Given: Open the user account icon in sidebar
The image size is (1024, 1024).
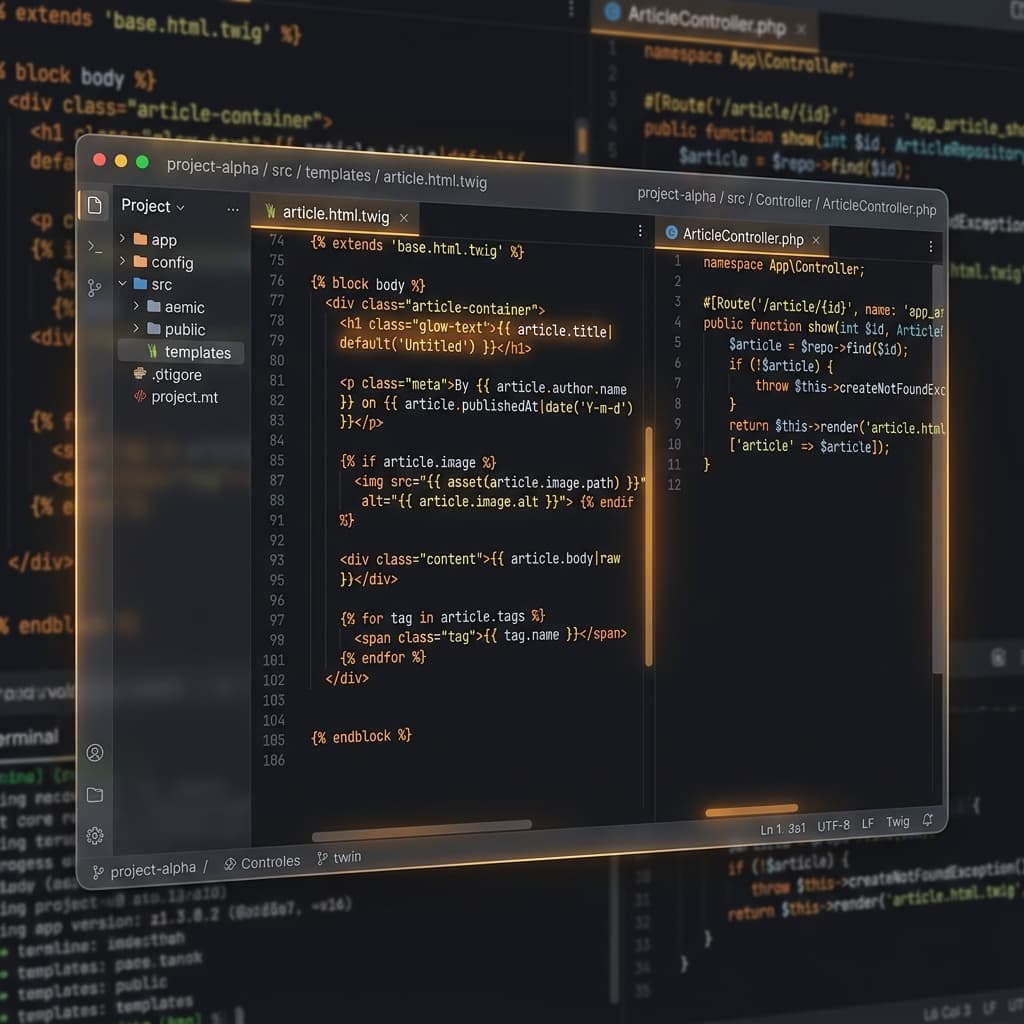Looking at the screenshot, I should point(95,753).
